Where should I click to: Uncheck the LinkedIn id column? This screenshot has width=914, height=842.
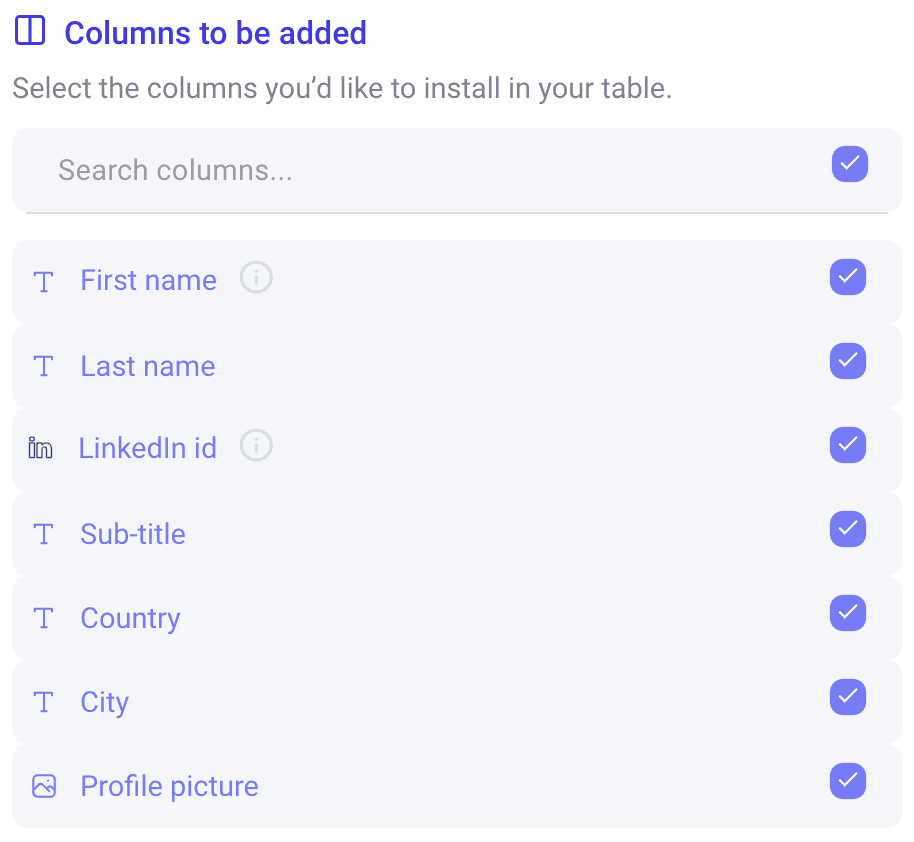848,445
